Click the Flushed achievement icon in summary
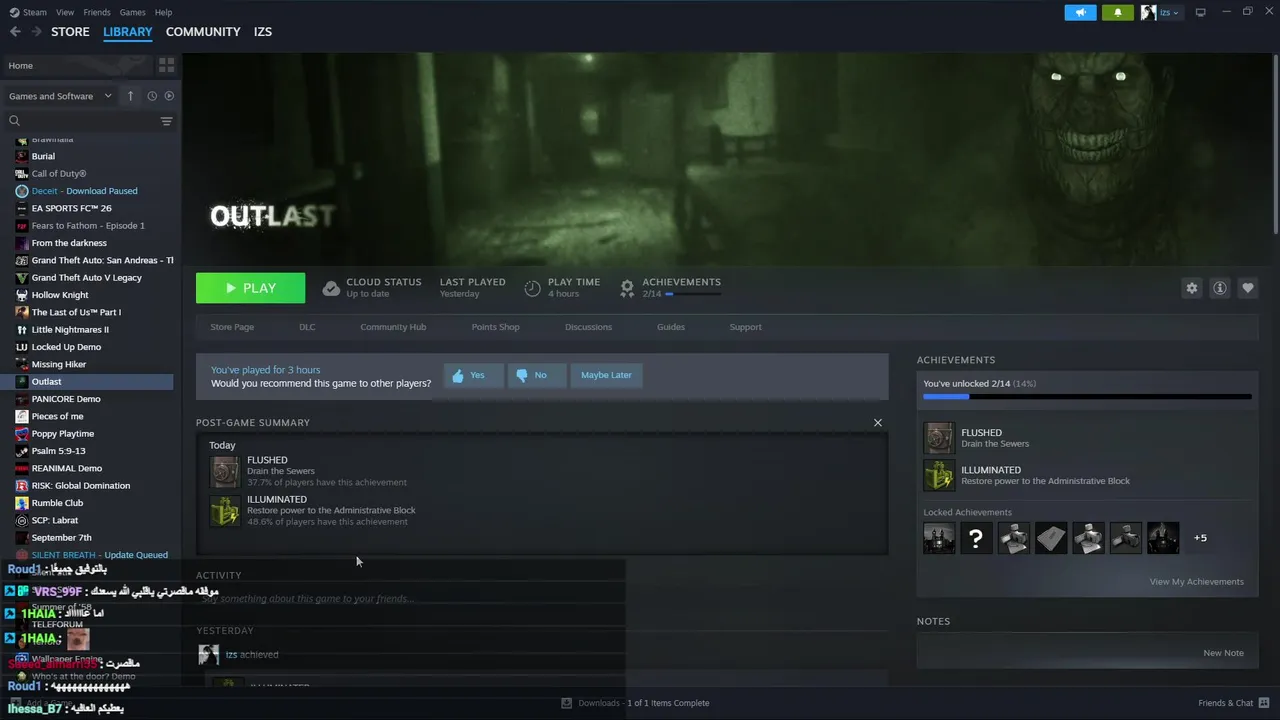This screenshot has width=1280, height=720. click(x=225, y=471)
